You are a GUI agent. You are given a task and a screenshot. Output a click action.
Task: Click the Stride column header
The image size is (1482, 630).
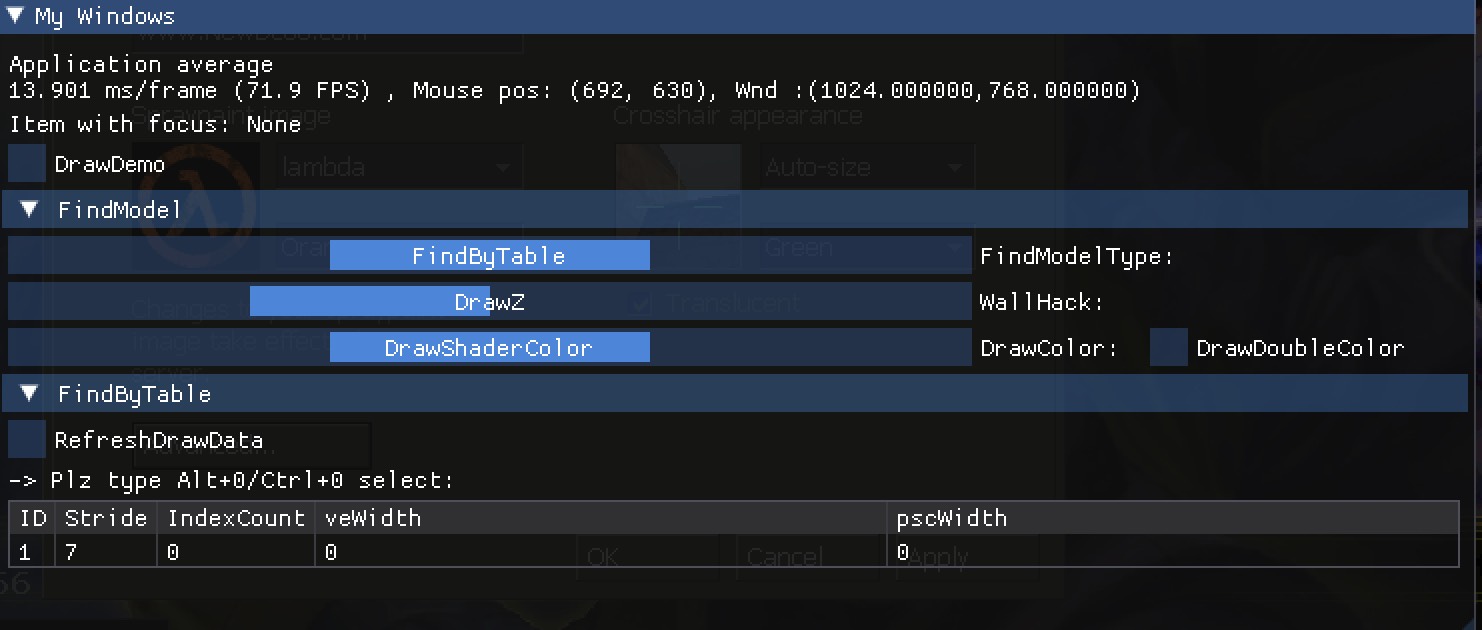coord(106,518)
